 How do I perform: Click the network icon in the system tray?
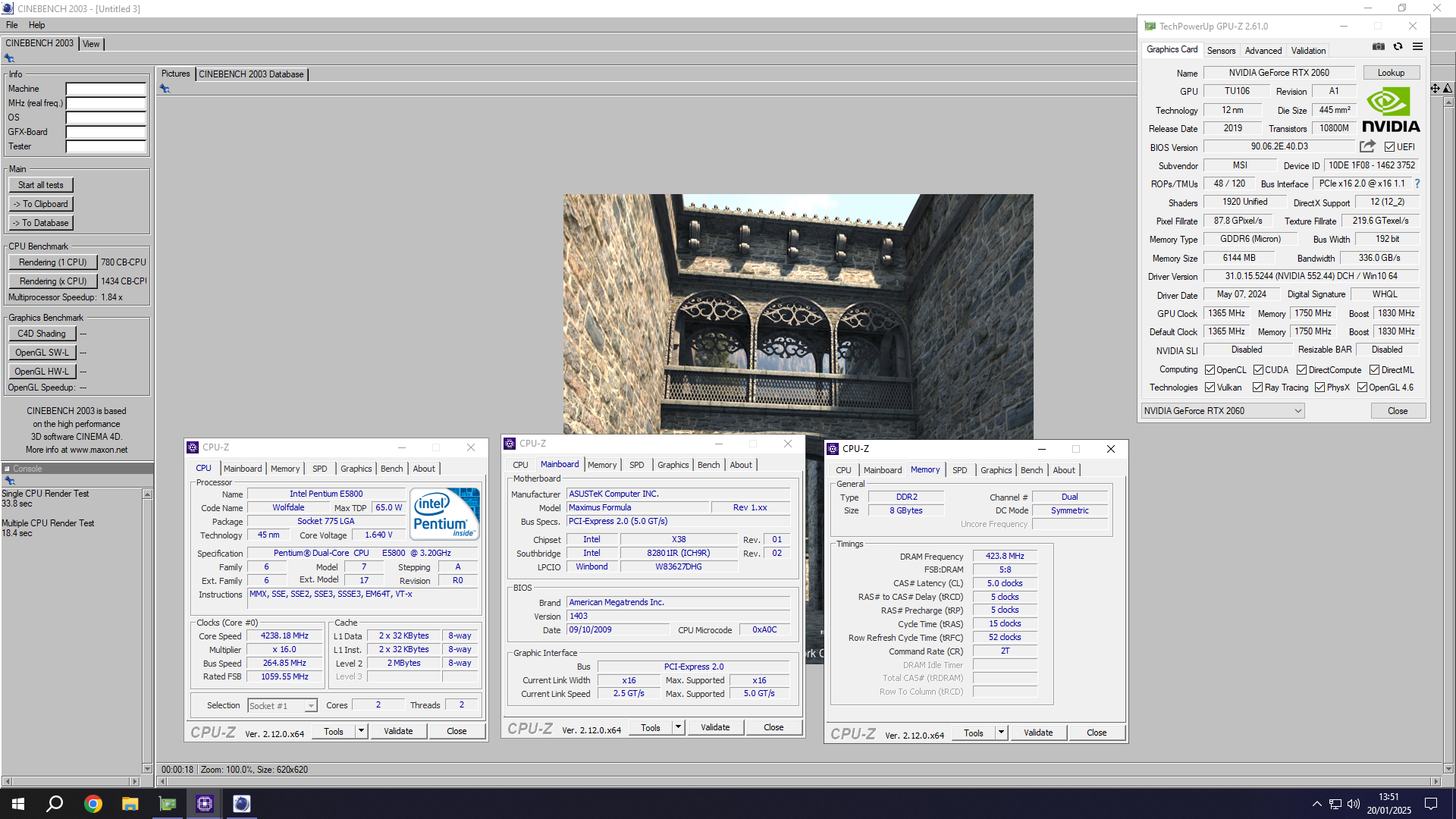[1335, 804]
